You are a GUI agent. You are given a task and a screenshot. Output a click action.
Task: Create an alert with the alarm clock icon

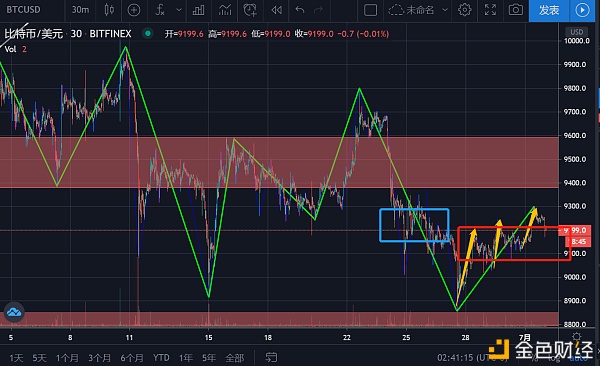[250, 10]
